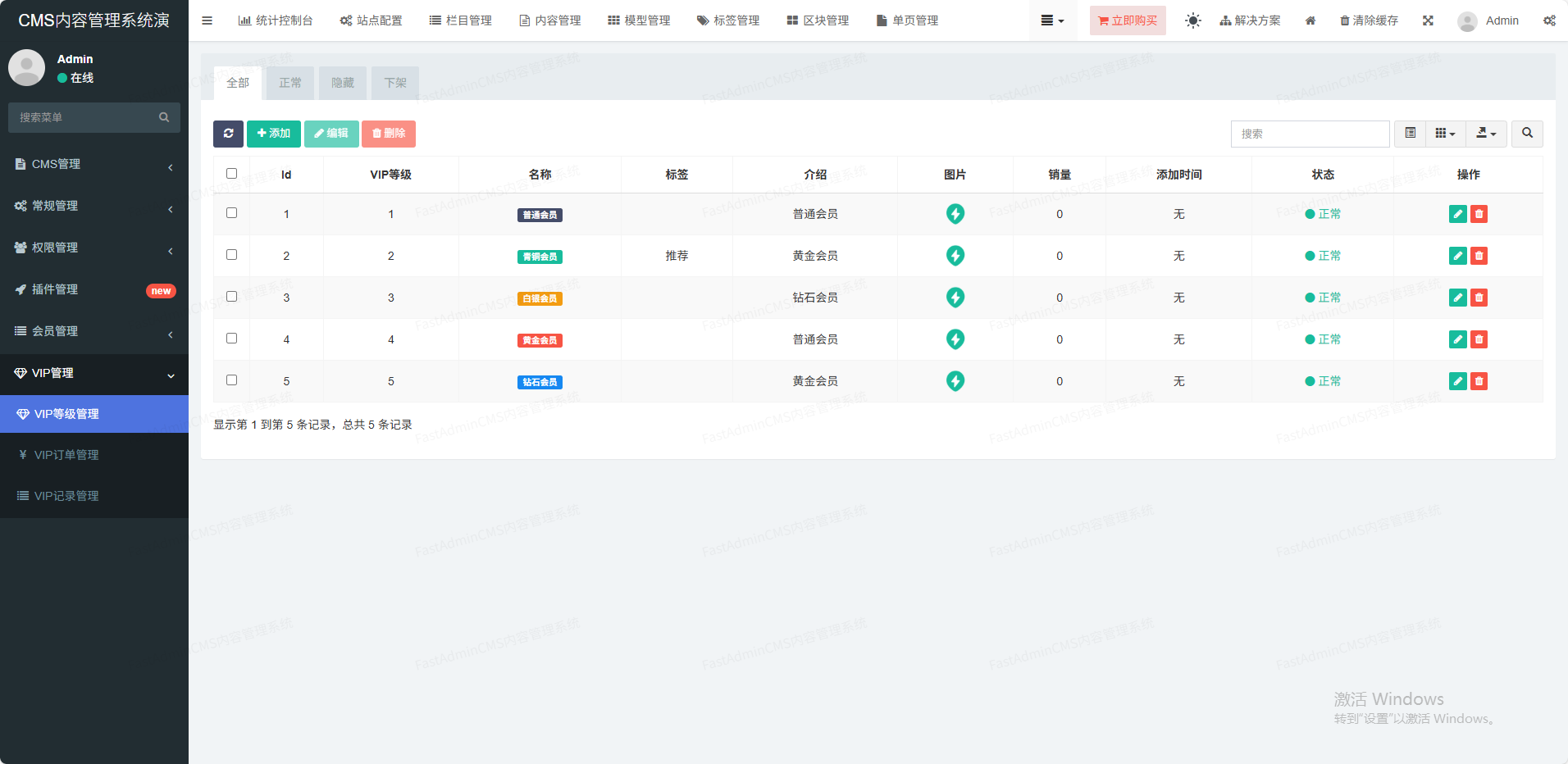Switch theme with the sun icon
The width and height of the screenshot is (1568, 764).
1192,20
